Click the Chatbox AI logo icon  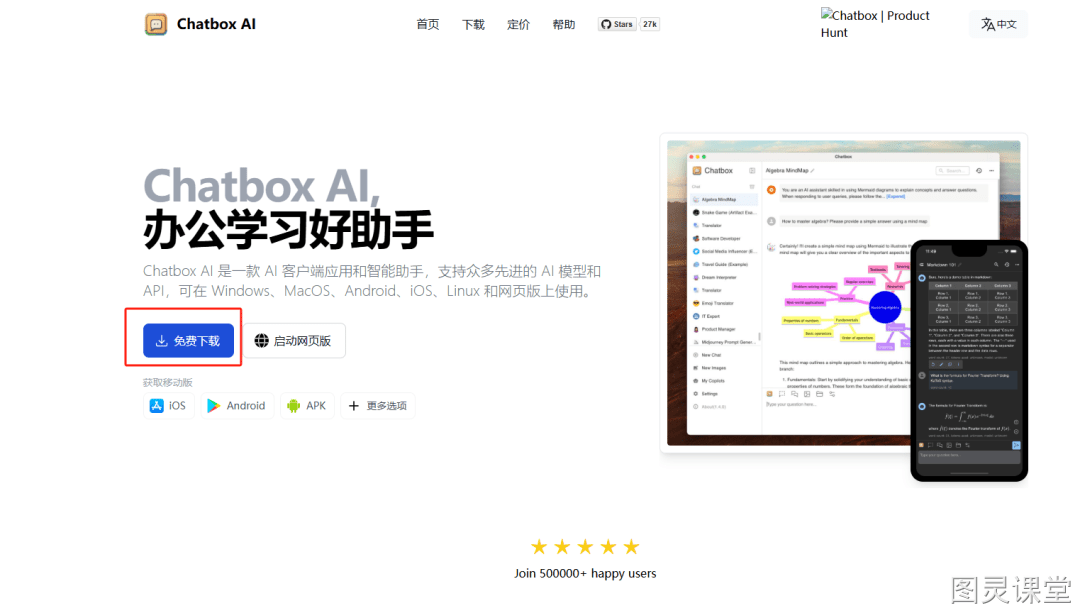pyautogui.click(x=156, y=24)
